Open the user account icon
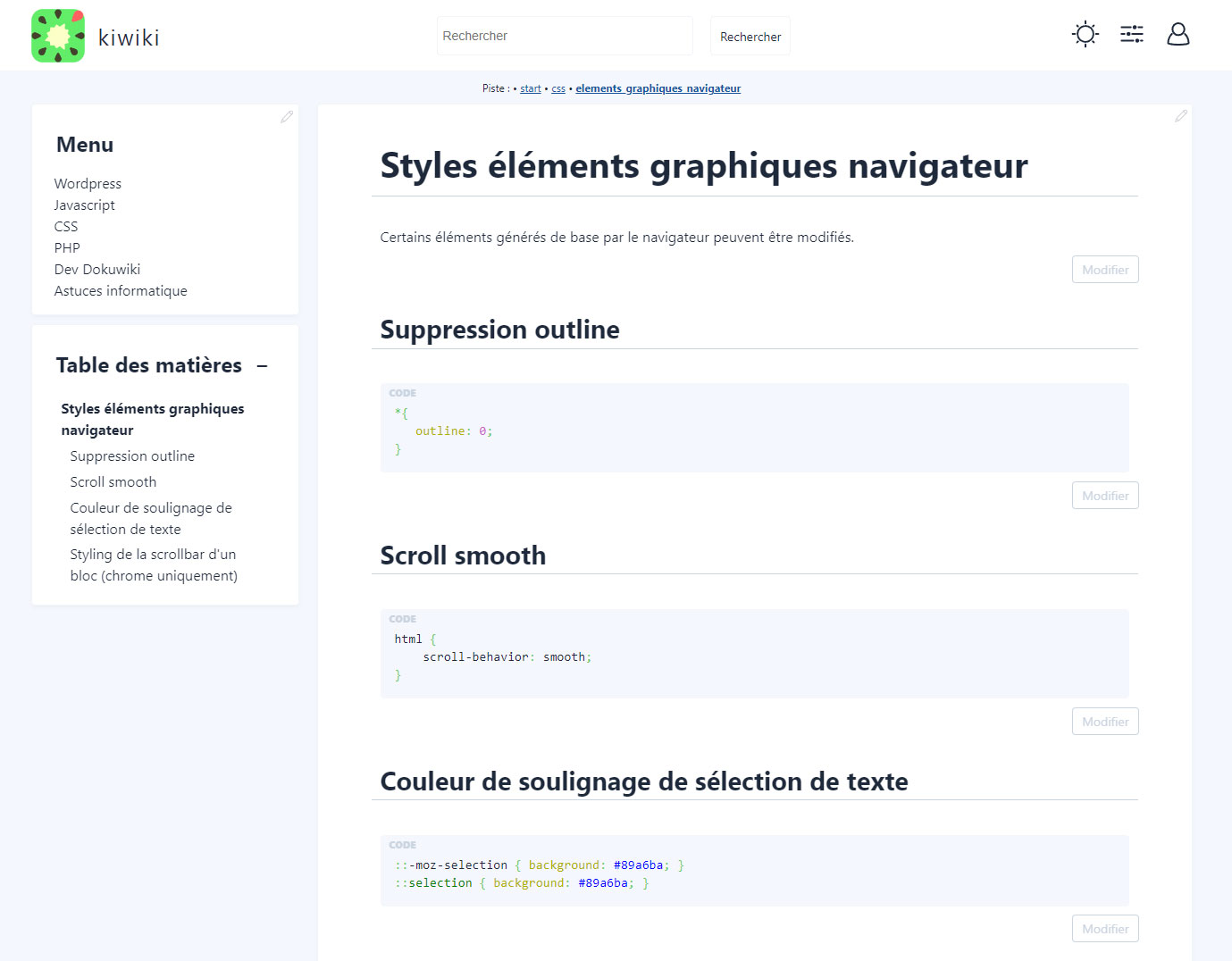Viewport: 1232px width, 961px height. click(x=1178, y=34)
